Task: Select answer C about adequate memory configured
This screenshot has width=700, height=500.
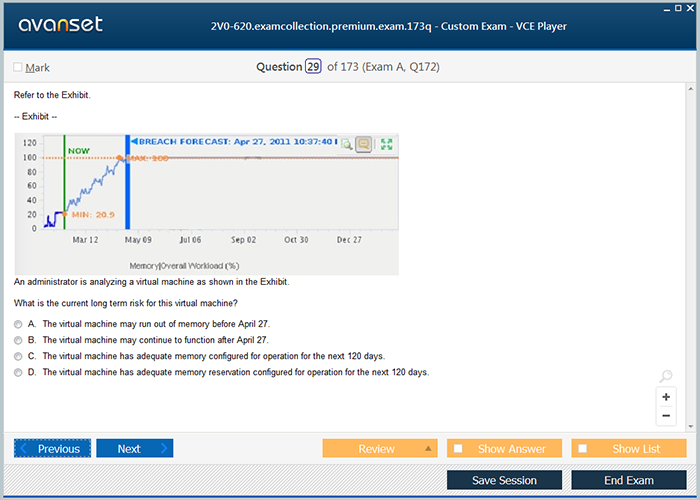Action: point(19,356)
